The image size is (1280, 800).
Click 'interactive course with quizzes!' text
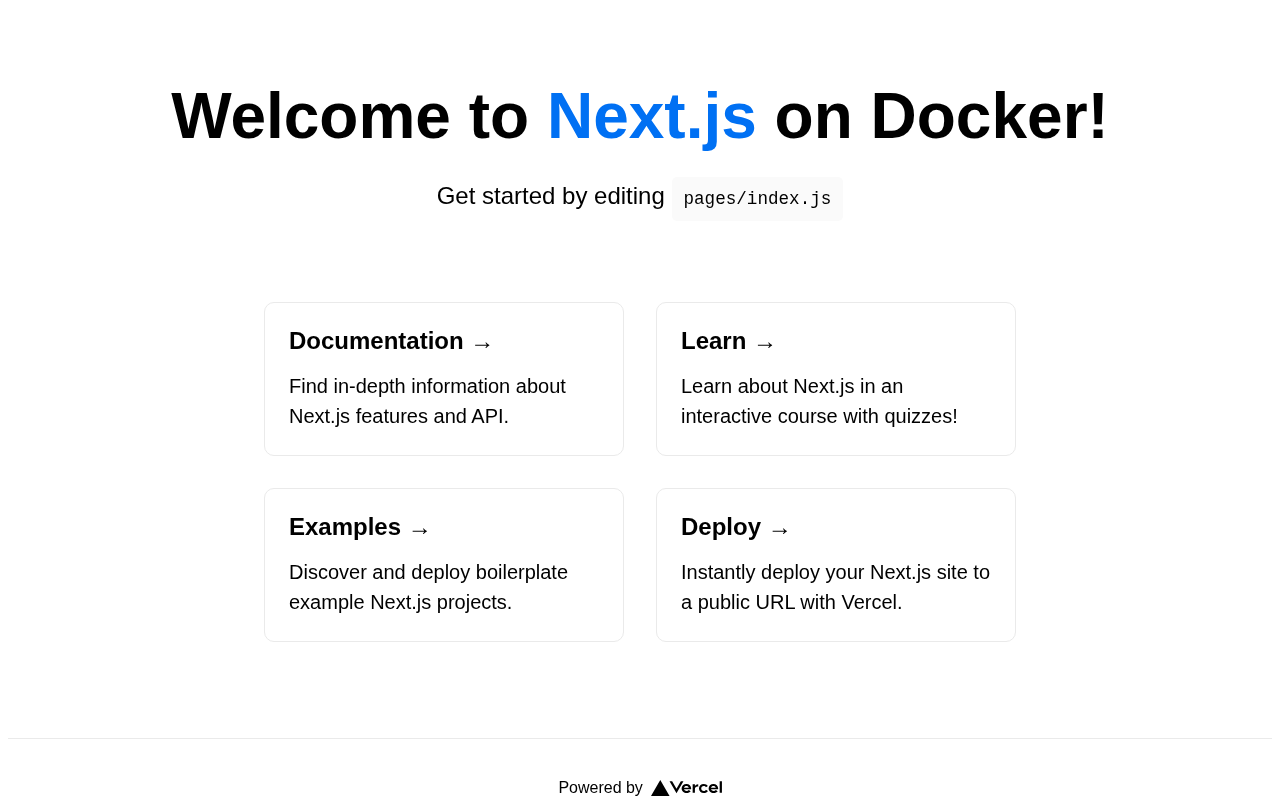coord(819,416)
